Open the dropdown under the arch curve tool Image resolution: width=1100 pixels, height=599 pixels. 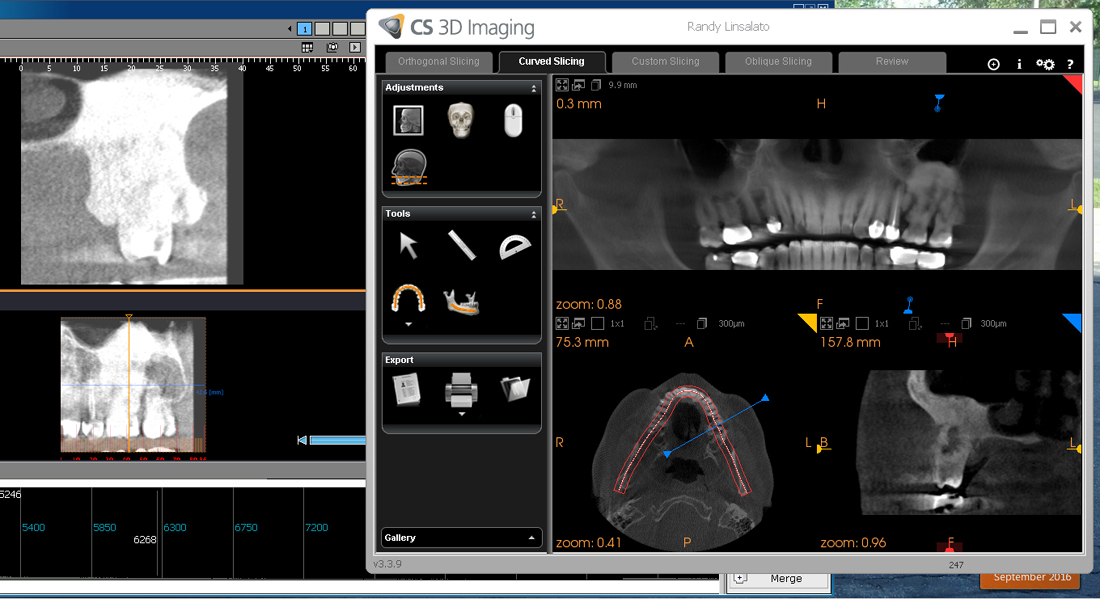pyautogui.click(x=408, y=325)
